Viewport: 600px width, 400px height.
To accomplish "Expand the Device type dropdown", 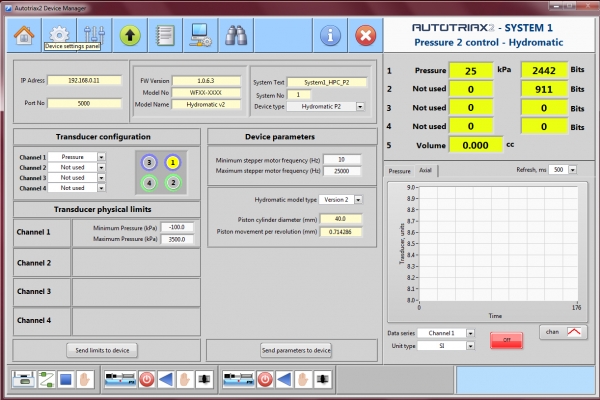I will [x=360, y=106].
